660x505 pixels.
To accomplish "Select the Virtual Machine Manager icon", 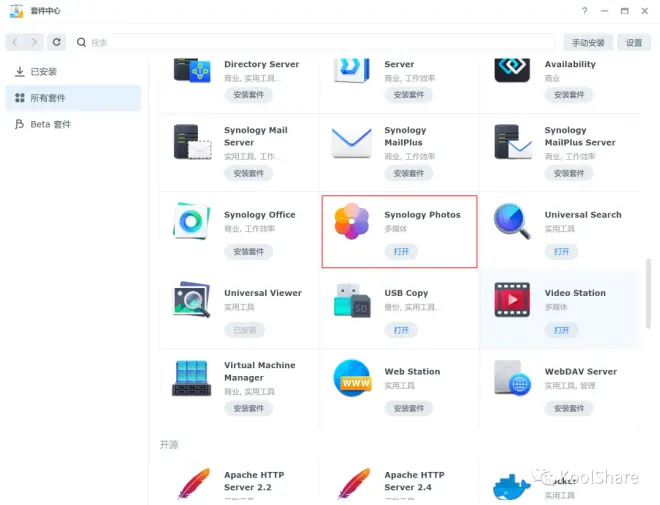I will click(192, 378).
